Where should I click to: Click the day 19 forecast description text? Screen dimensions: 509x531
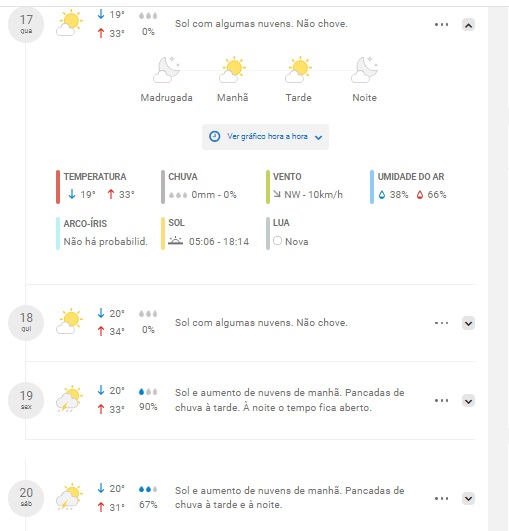pos(290,400)
